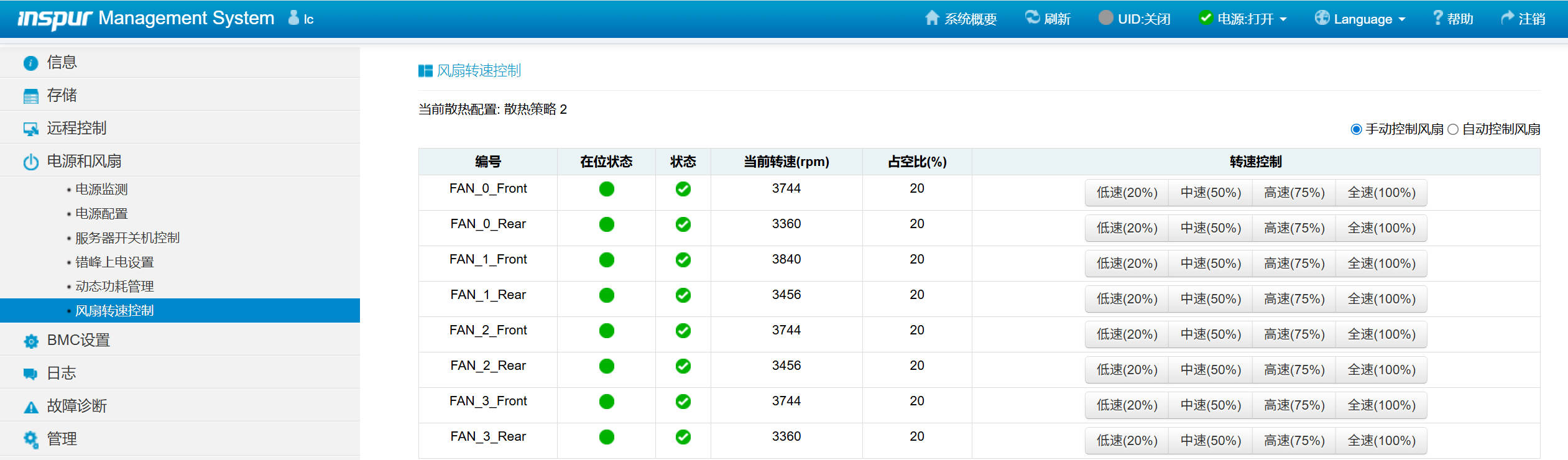Click the question mark help icon
Image resolution: width=1568 pixels, height=460 pixels.
(x=1437, y=17)
